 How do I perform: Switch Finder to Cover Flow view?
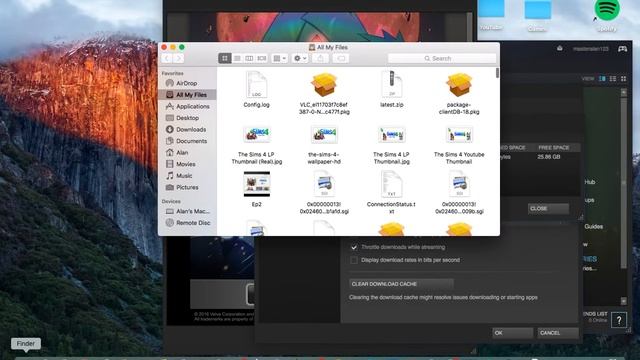tap(262, 58)
